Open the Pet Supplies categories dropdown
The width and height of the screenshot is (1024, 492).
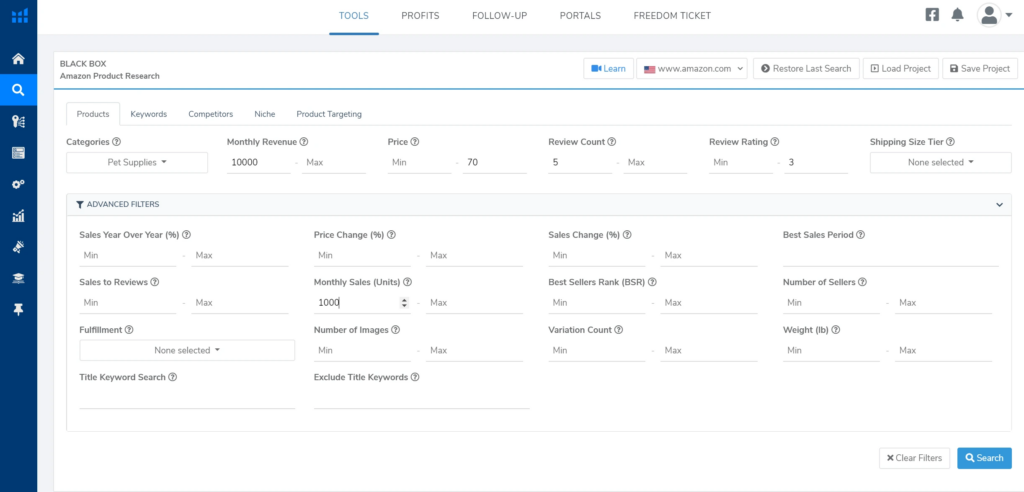pyautogui.click(x=137, y=163)
